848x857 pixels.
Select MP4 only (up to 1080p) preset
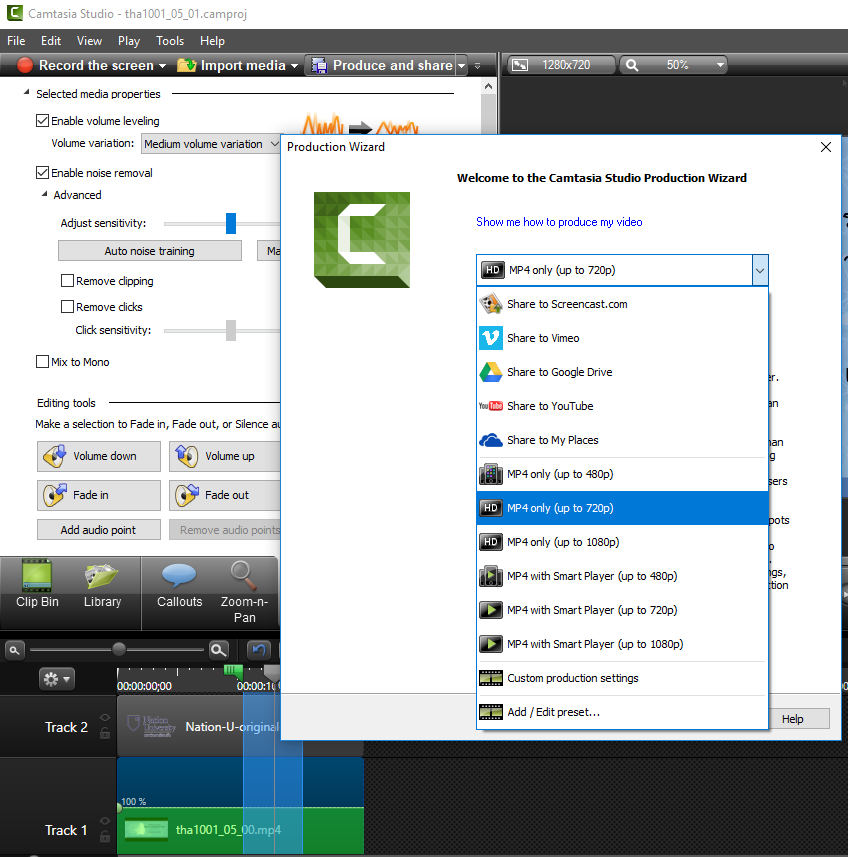[562, 542]
